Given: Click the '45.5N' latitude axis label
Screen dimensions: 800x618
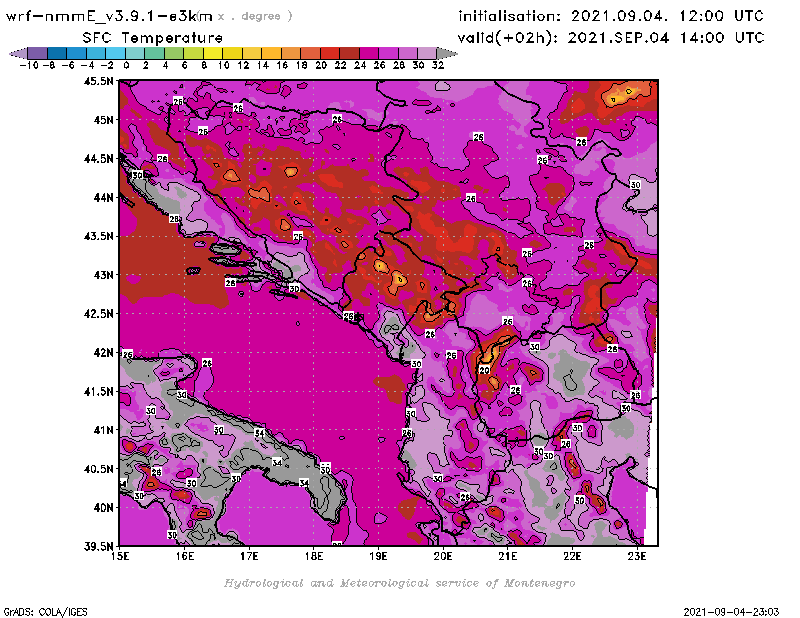Looking at the screenshot, I should pyautogui.click(x=98, y=81).
